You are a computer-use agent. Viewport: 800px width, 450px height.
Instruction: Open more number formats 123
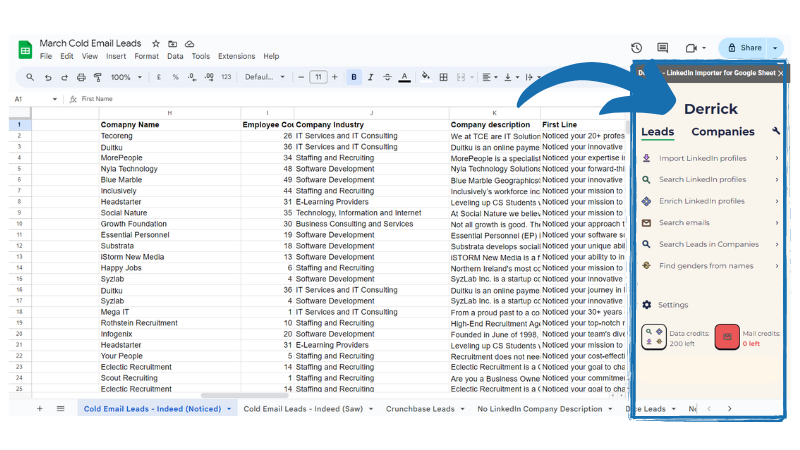(226, 77)
